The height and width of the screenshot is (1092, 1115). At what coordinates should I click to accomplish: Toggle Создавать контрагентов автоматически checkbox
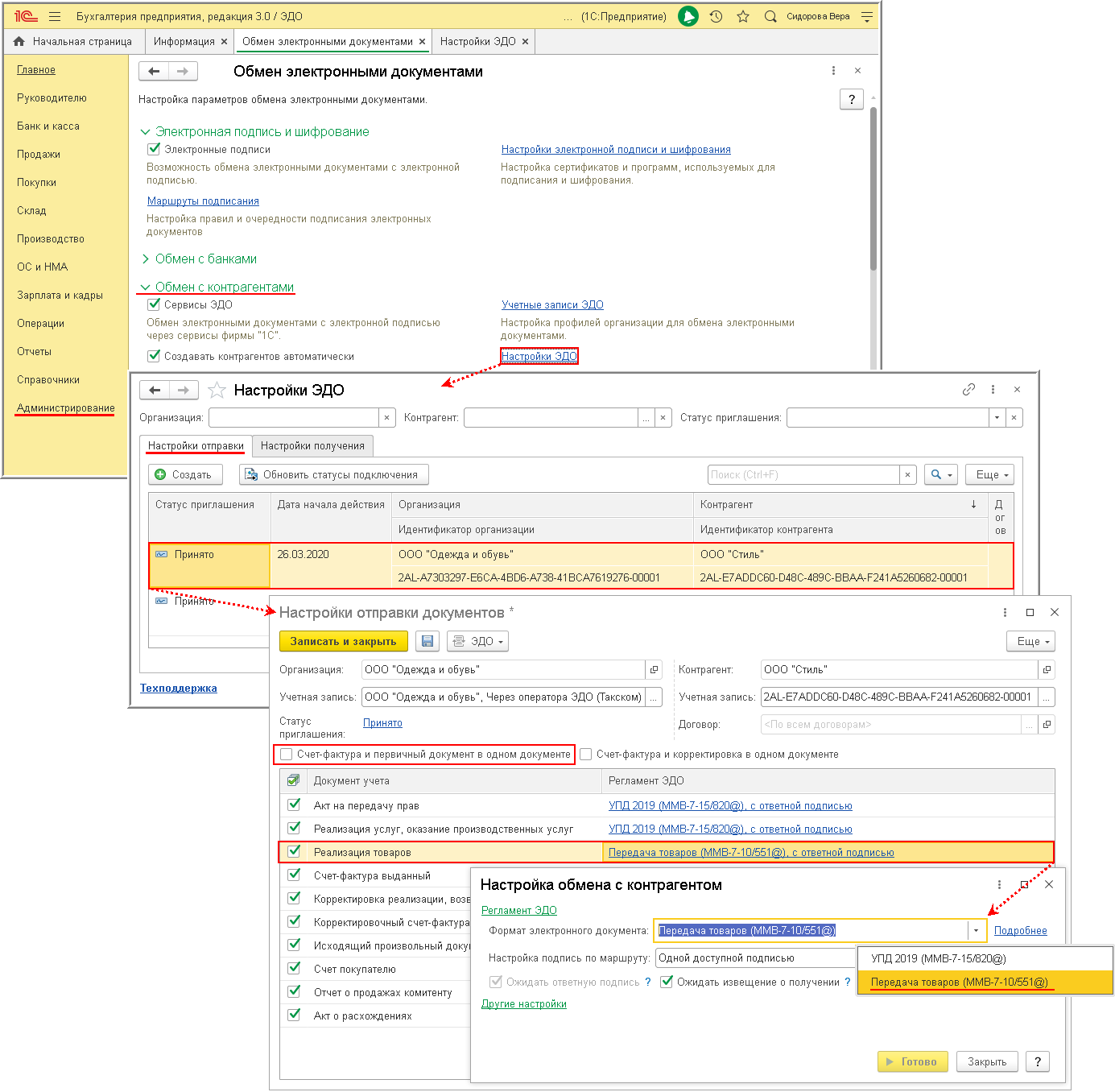click(x=154, y=356)
